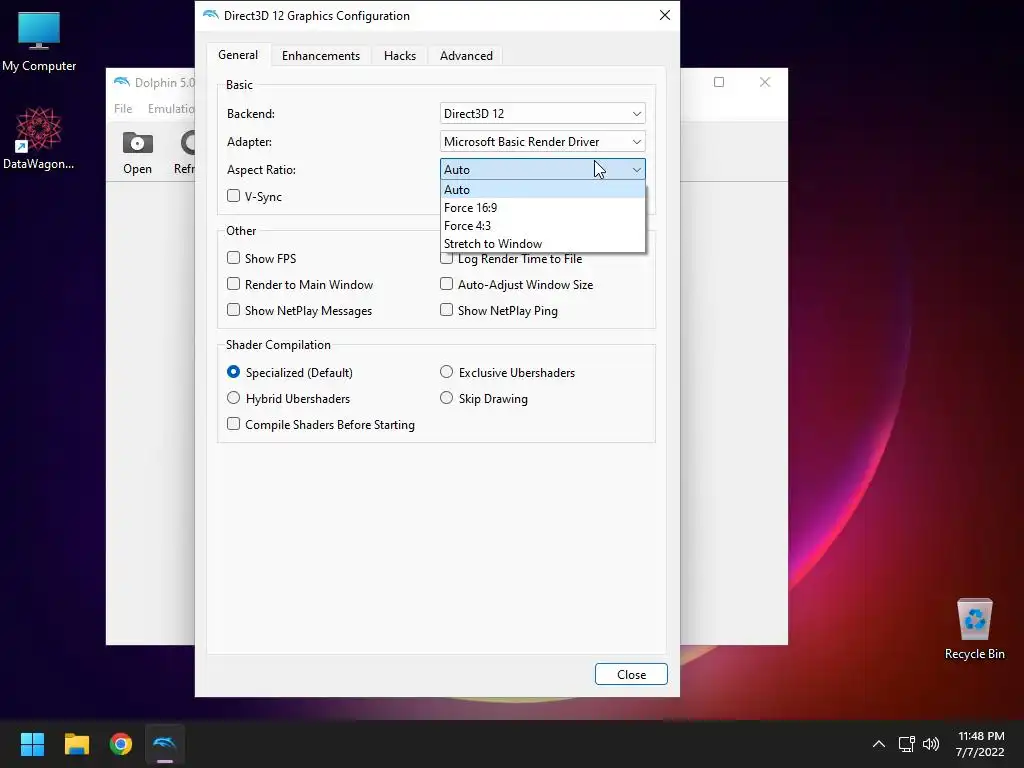Viewport: 1024px width, 768px height.
Task: Toggle Show NetPlay Messages
Action: pyautogui.click(x=233, y=310)
